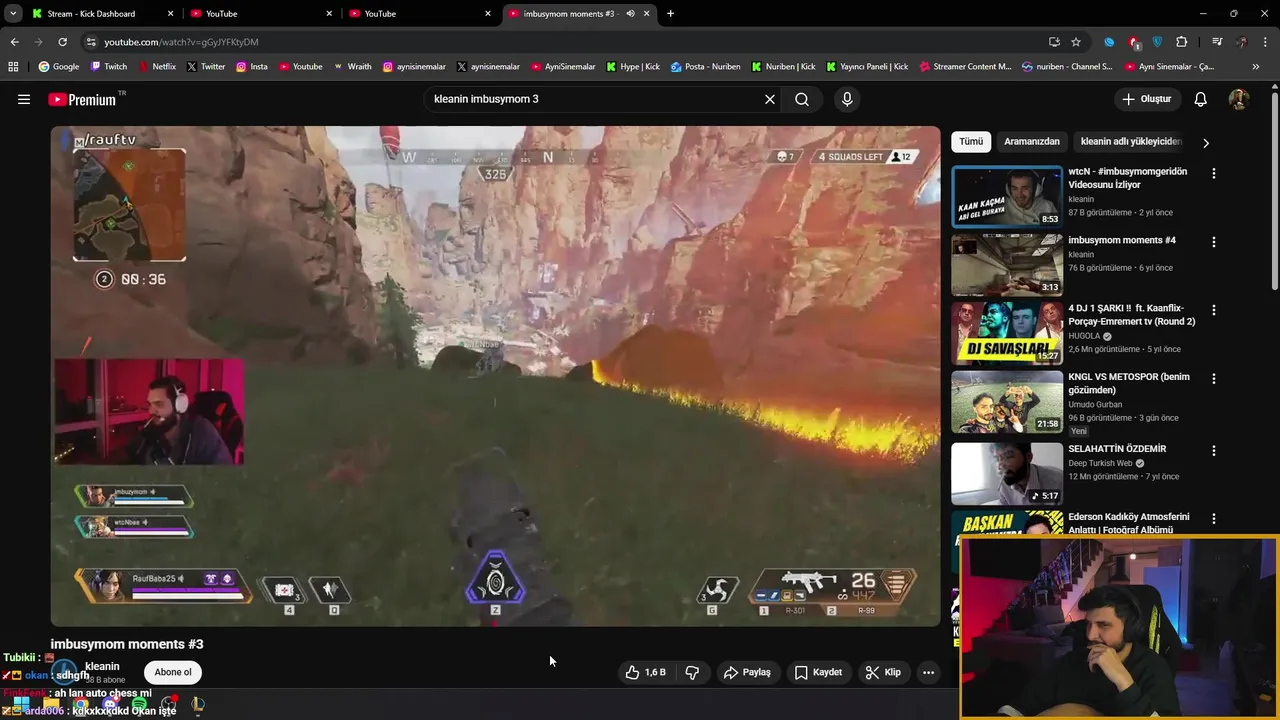1280x720 pixels.
Task: Bookmark this page with the star icon
Action: point(1076,42)
